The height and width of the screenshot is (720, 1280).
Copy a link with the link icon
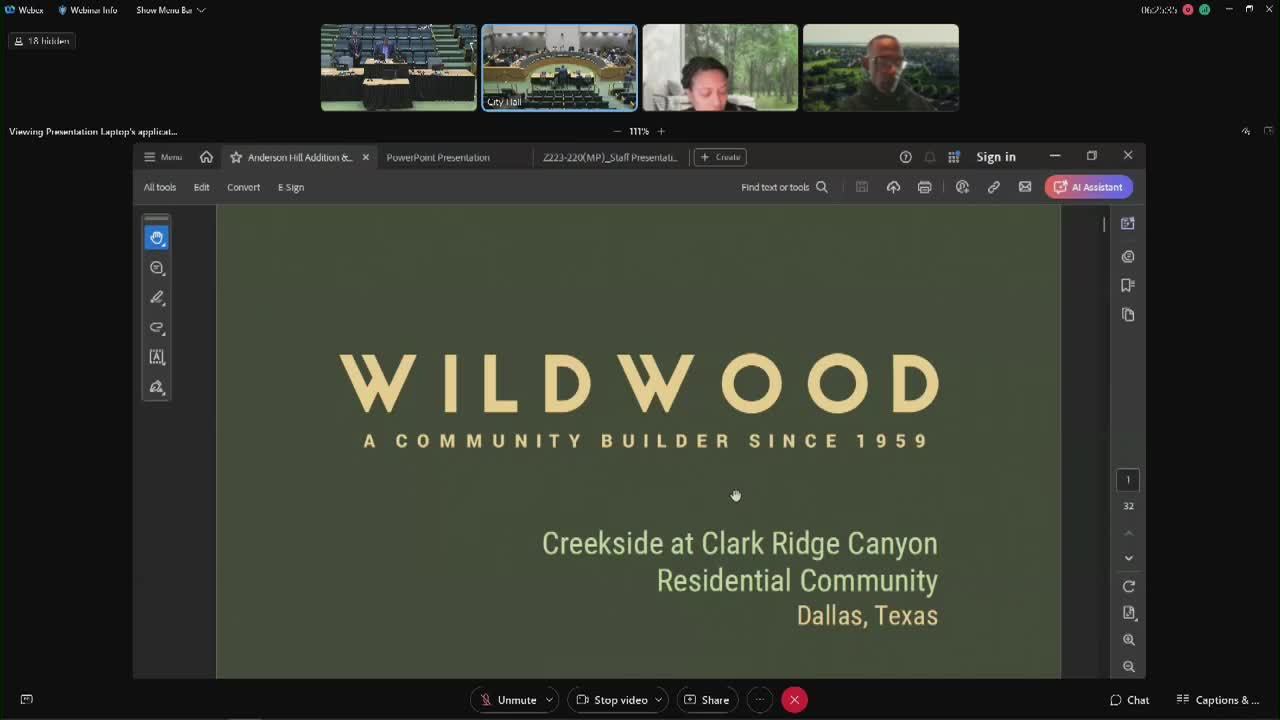(x=994, y=187)
